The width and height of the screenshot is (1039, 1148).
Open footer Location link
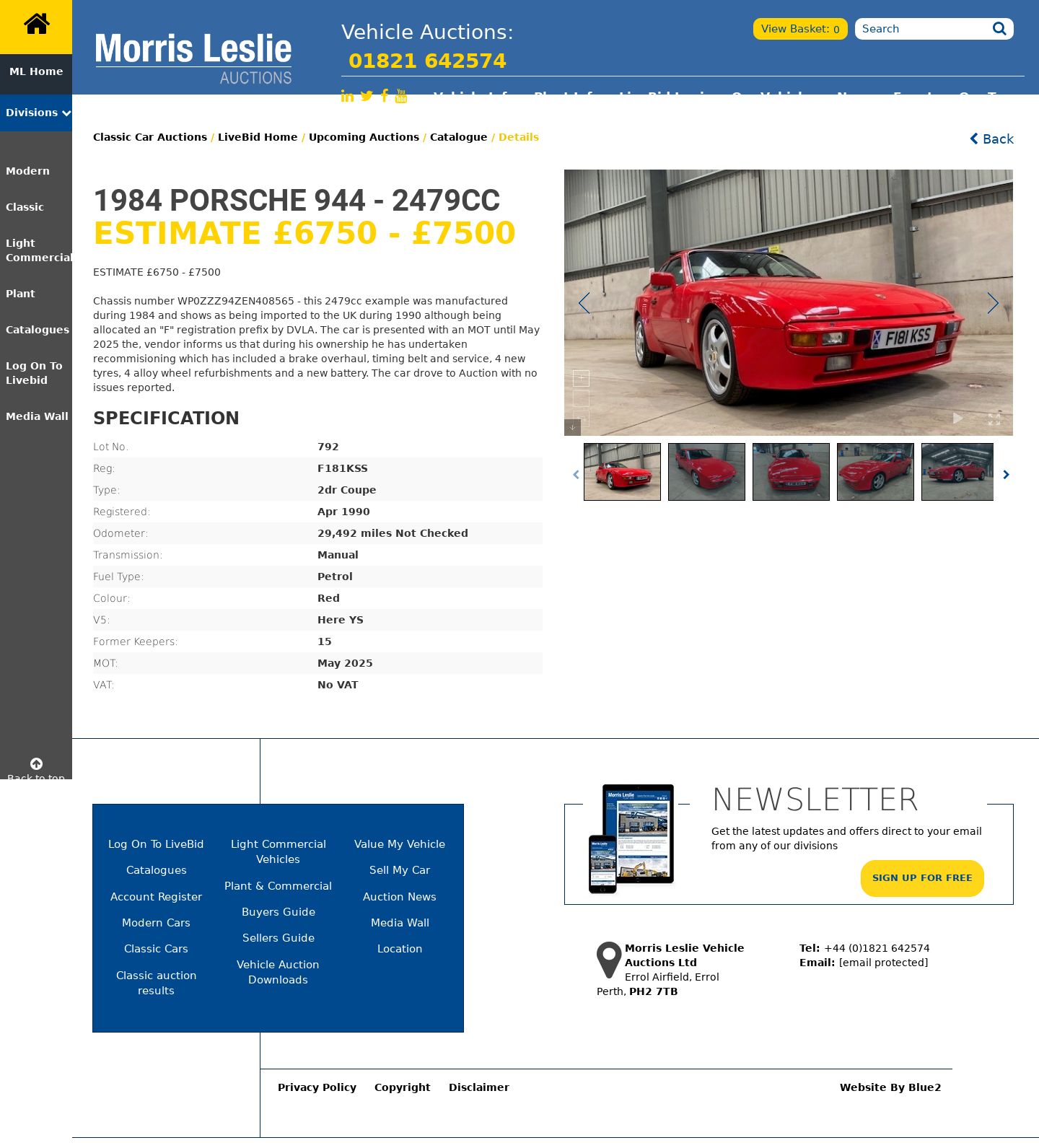point(400,949)
